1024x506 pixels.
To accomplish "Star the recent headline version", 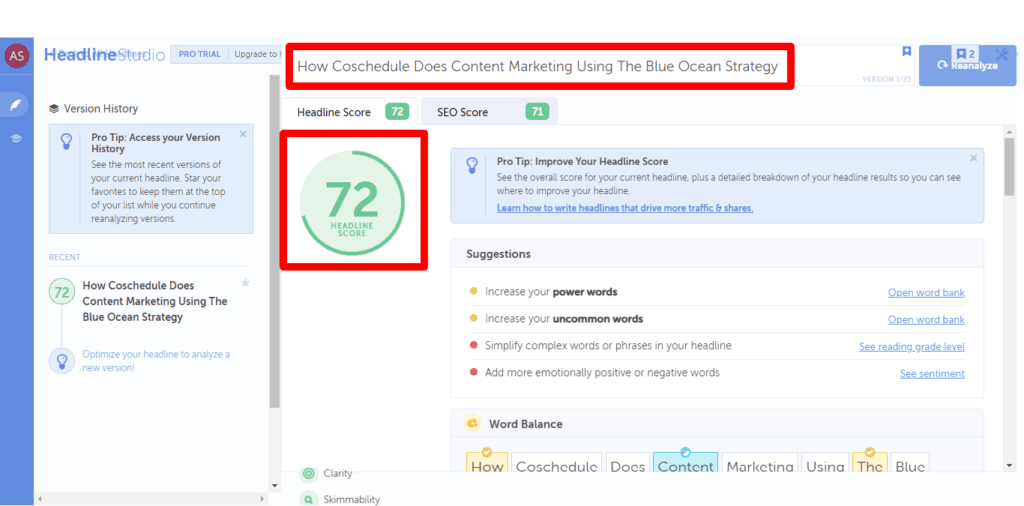I will [245, 283].
